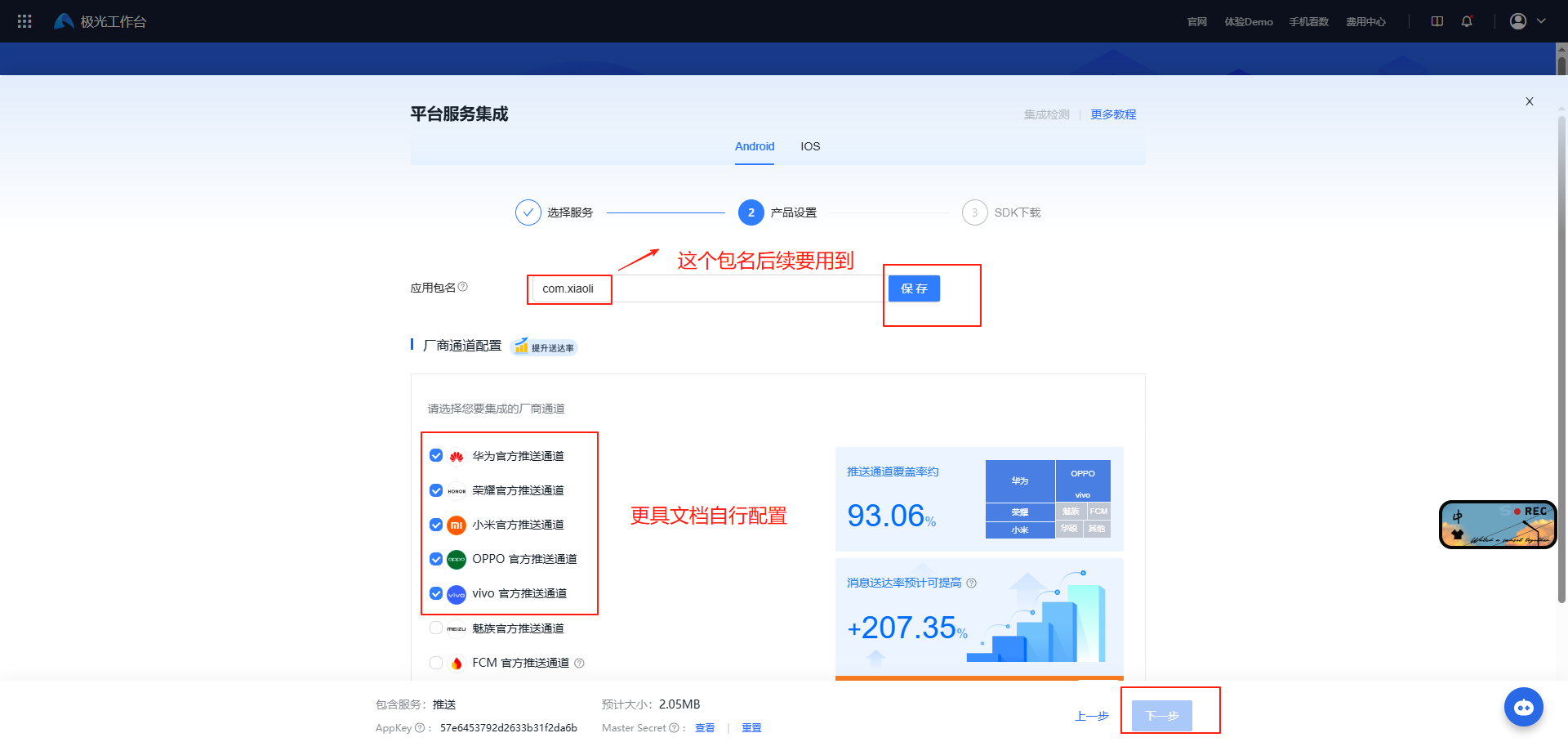Open the documentation book icon
This screenshot has height=751, width=1568.
point(1437,21)
